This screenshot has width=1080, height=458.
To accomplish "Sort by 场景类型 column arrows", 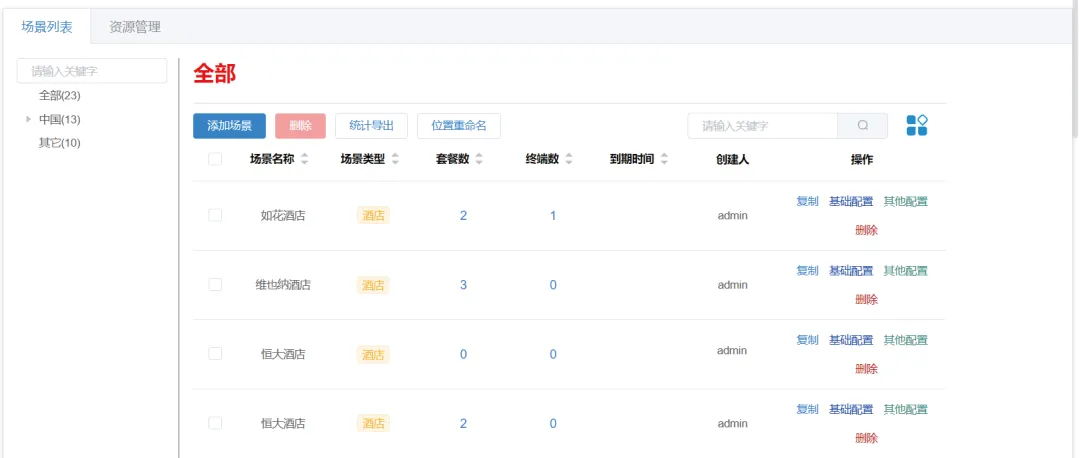I will (395, 160).
